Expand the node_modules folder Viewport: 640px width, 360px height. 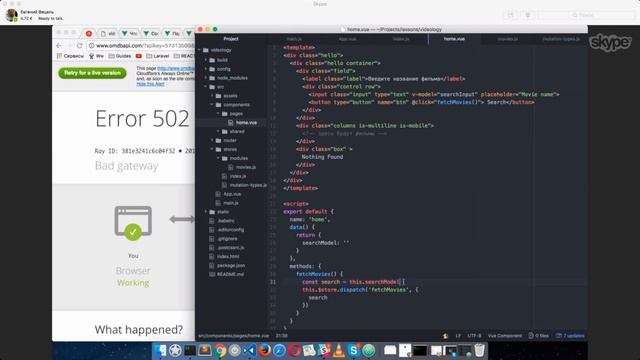pos(206,78)
